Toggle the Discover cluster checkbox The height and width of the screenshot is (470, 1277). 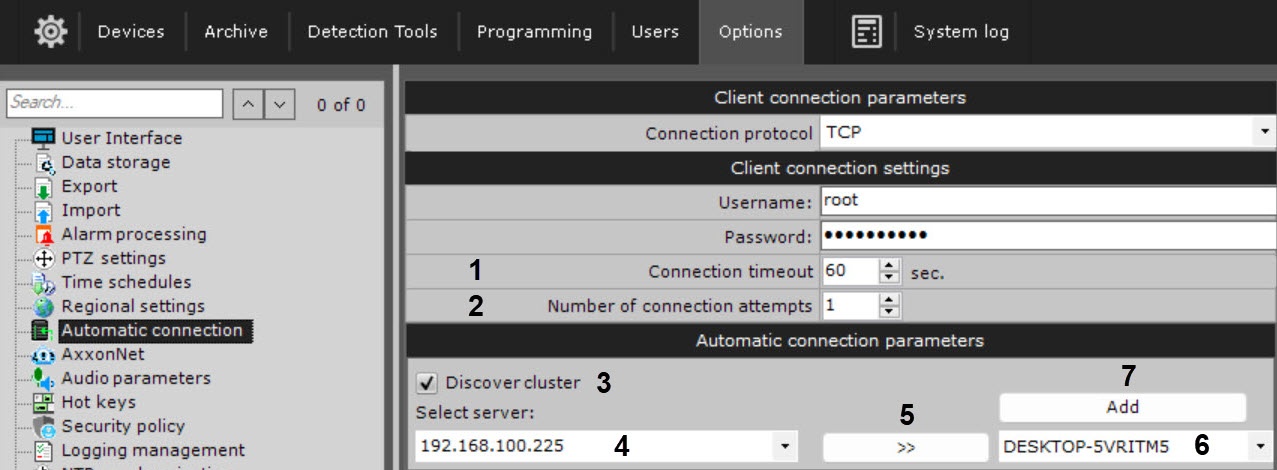point(427,383)
